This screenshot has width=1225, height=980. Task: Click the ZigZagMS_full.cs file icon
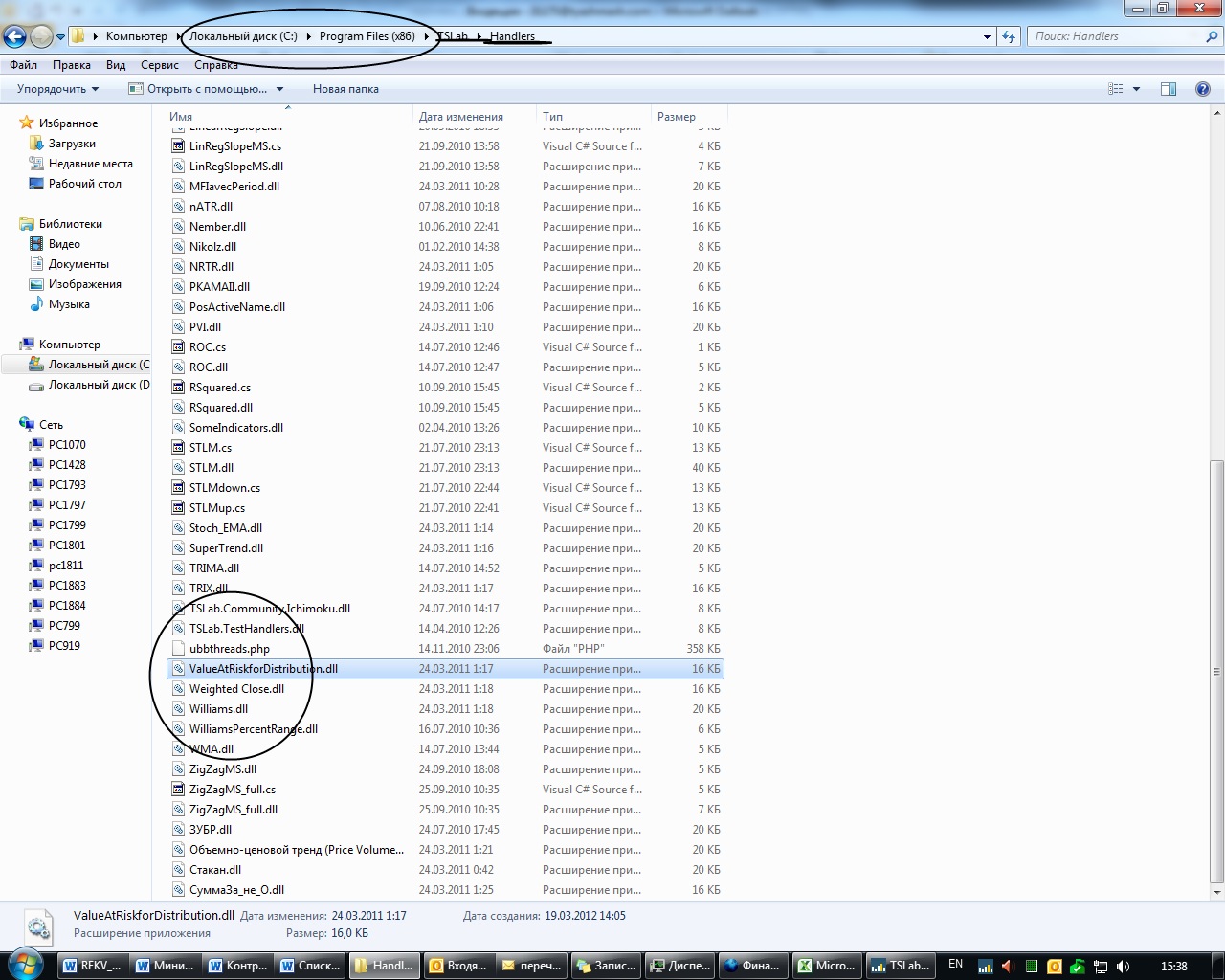[x=178, y=790]
